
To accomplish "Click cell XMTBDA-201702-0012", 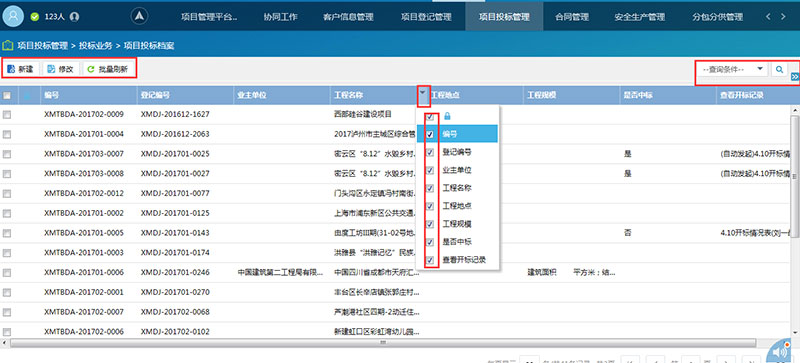I will click(x=84, y=193).
